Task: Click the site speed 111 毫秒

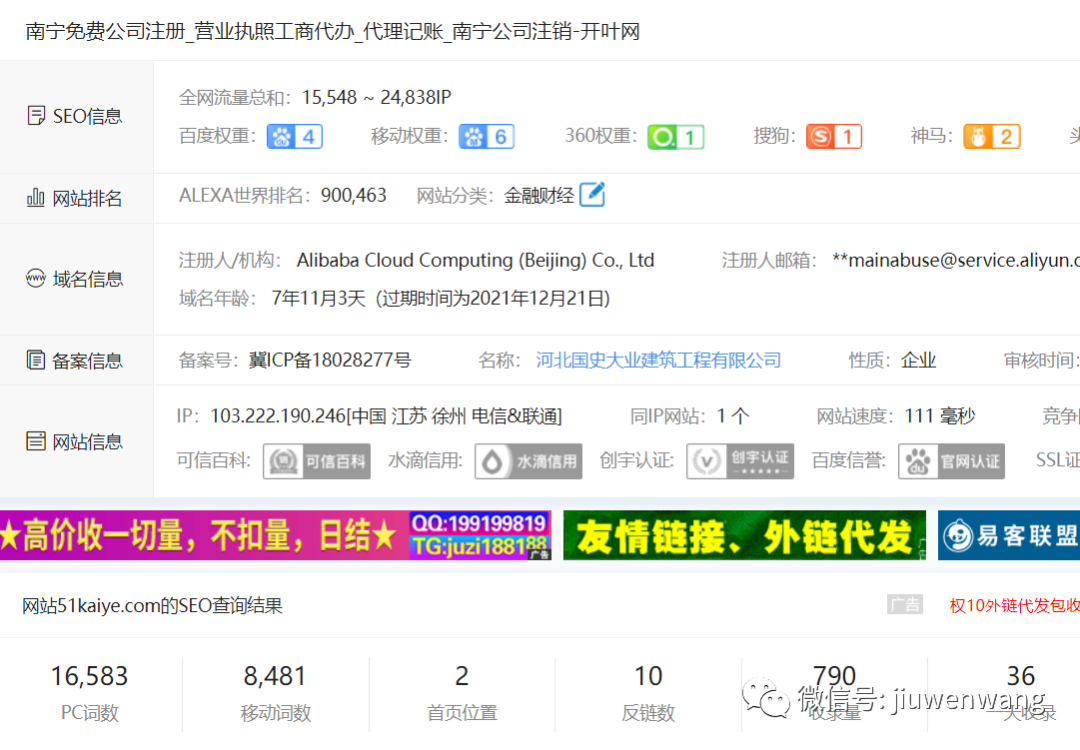Action: tap(939, 416)
